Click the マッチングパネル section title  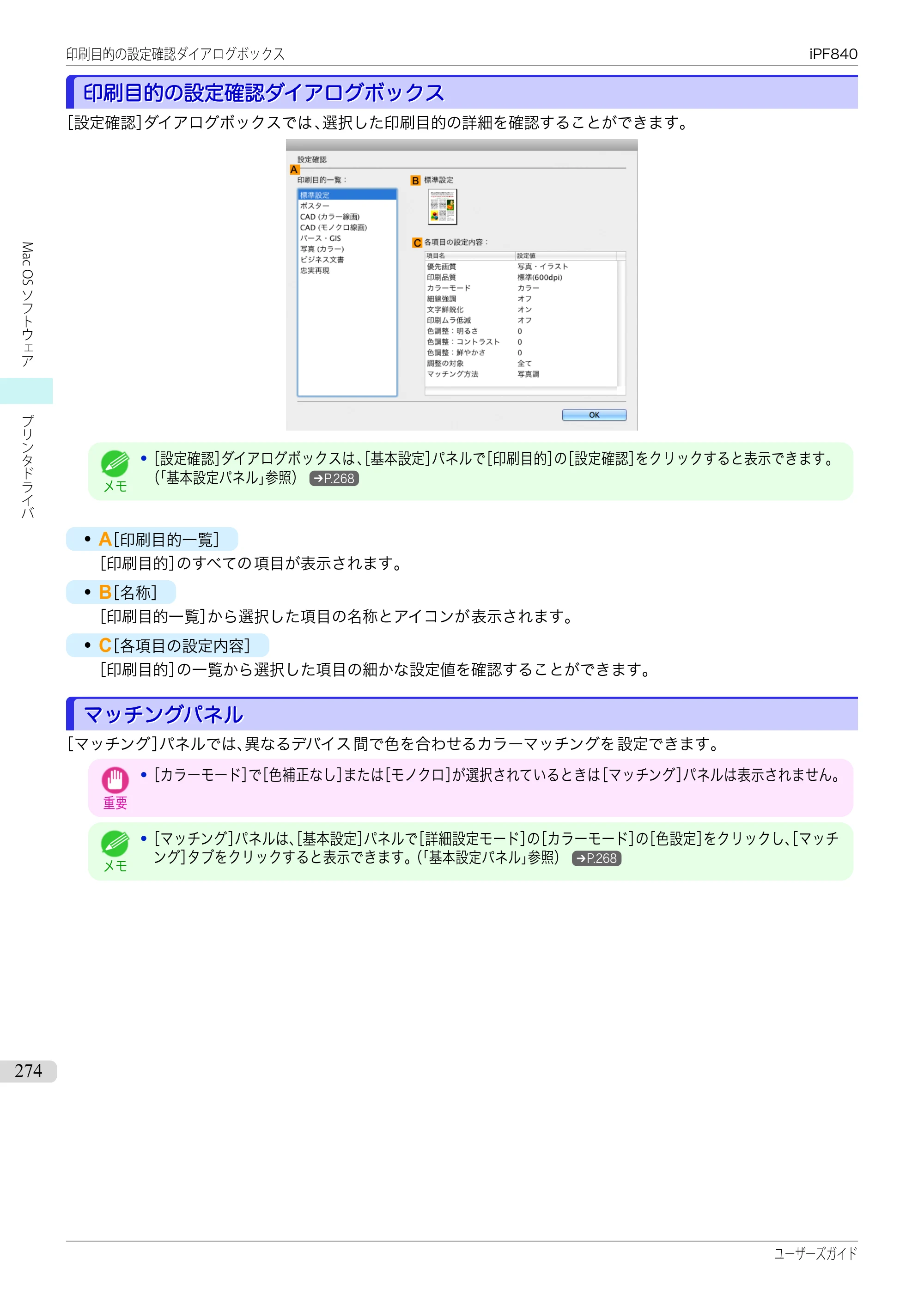[164, 715]
